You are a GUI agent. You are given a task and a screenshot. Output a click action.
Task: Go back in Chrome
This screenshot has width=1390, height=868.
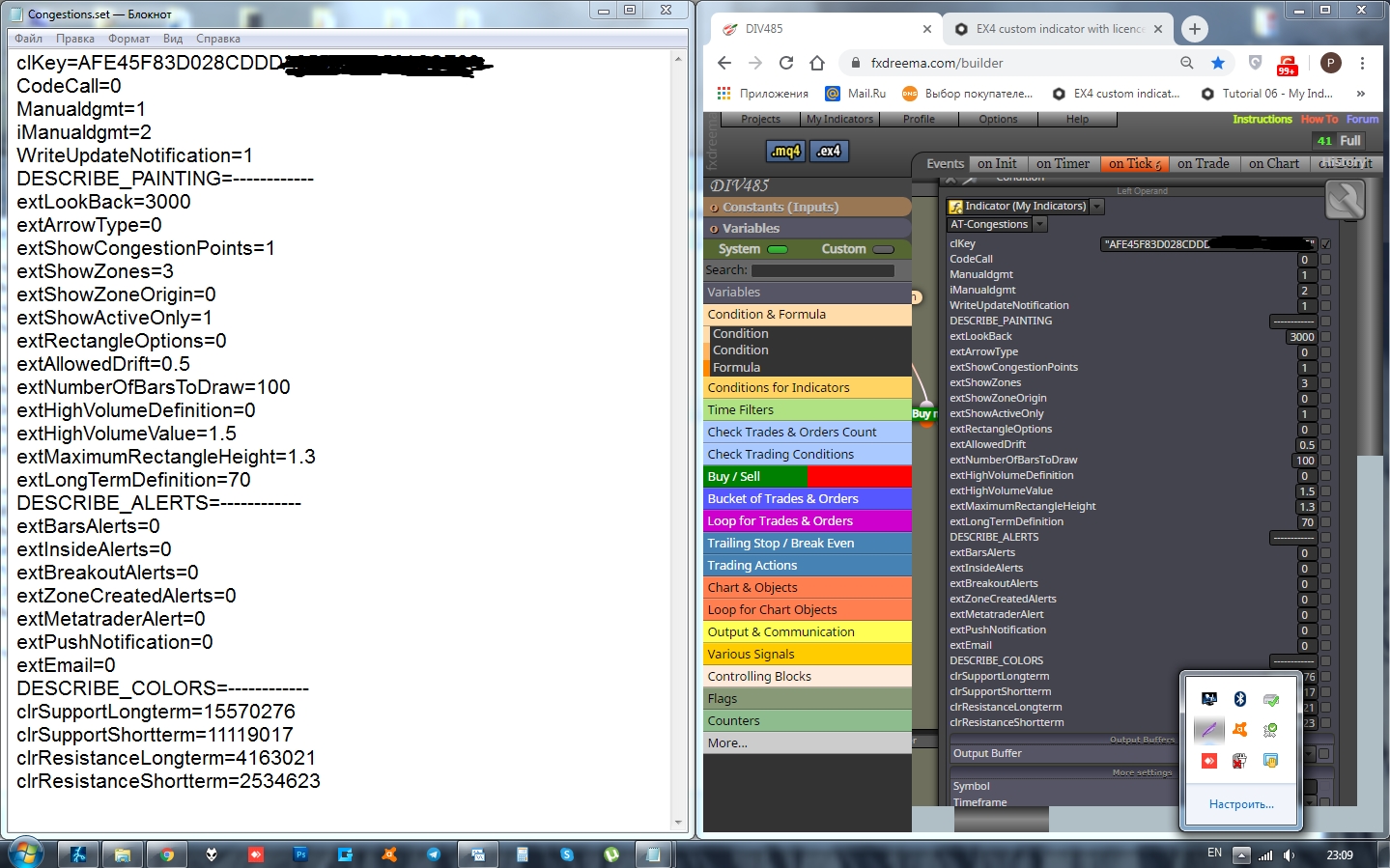tap(724, 63)
